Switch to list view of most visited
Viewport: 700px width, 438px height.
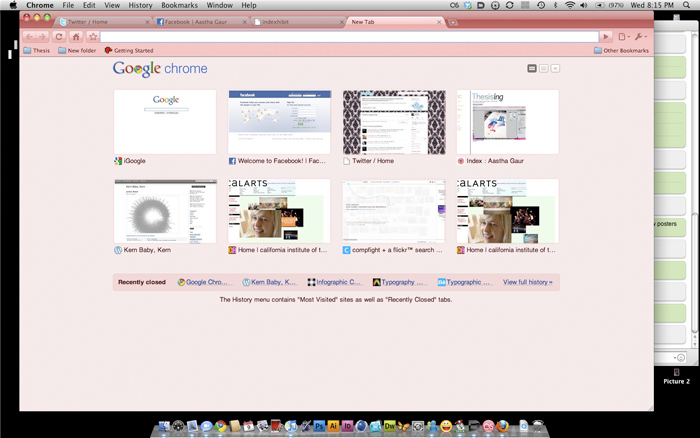tap(543, 68)
